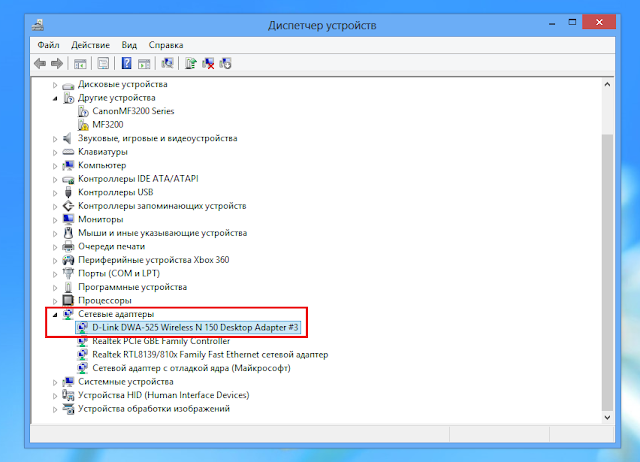Click the Клавиатуры keyboard icon
Image resolution: width=640 pixels, height=462 pixels.
[68, 152]
